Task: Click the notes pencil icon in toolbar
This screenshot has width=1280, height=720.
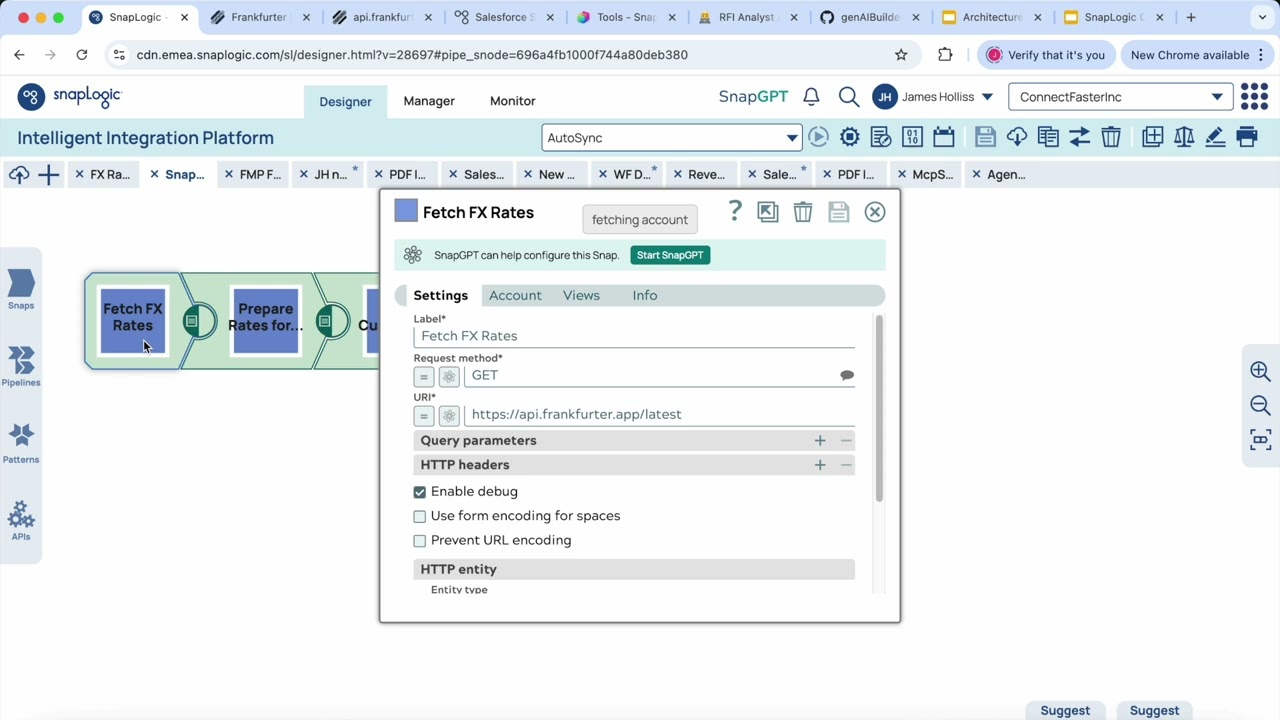Action: [x=1215, y=137]
